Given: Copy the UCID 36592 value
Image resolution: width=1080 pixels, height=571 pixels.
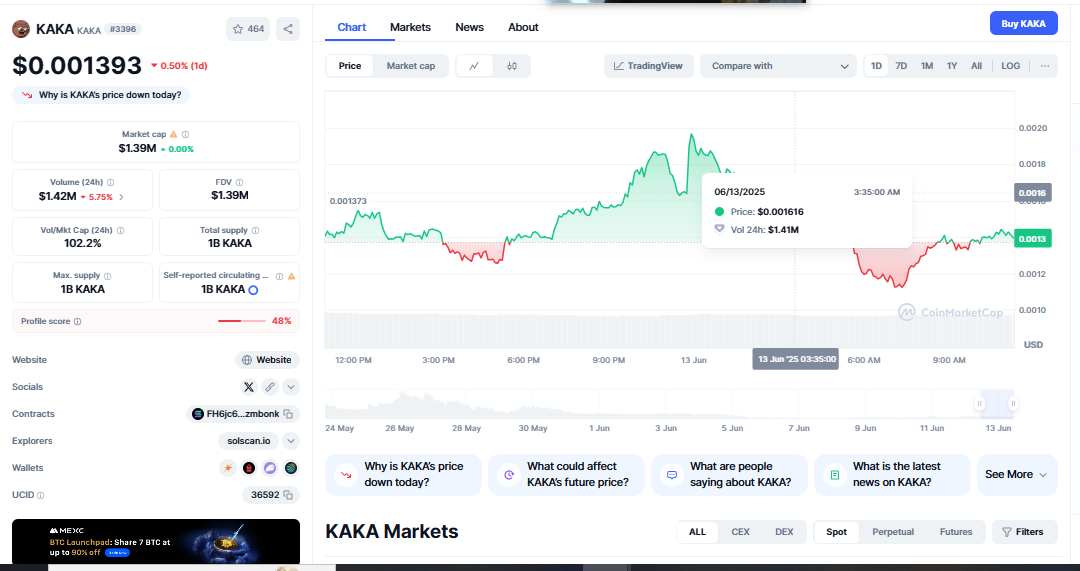Looking at the screenshot, I should [x=289, y=495].
